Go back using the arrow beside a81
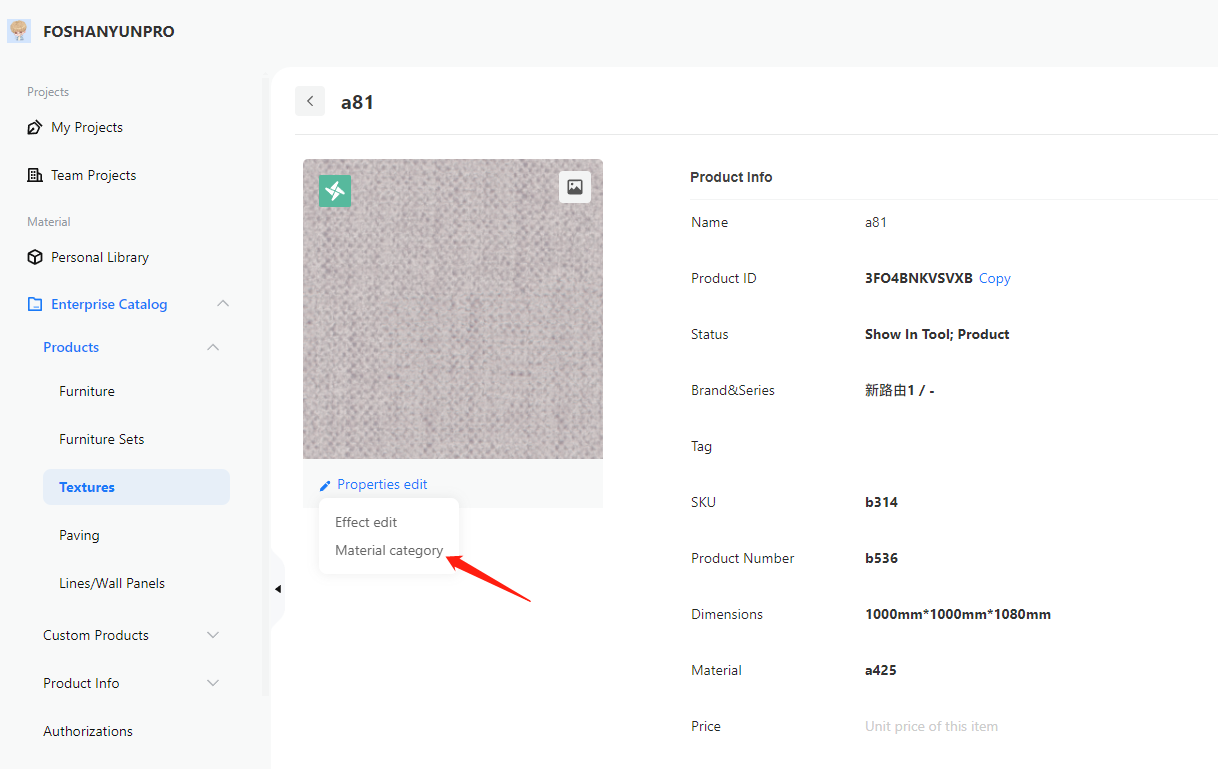The width and height of the screenshot is (1218, 769). click(310, 101)
